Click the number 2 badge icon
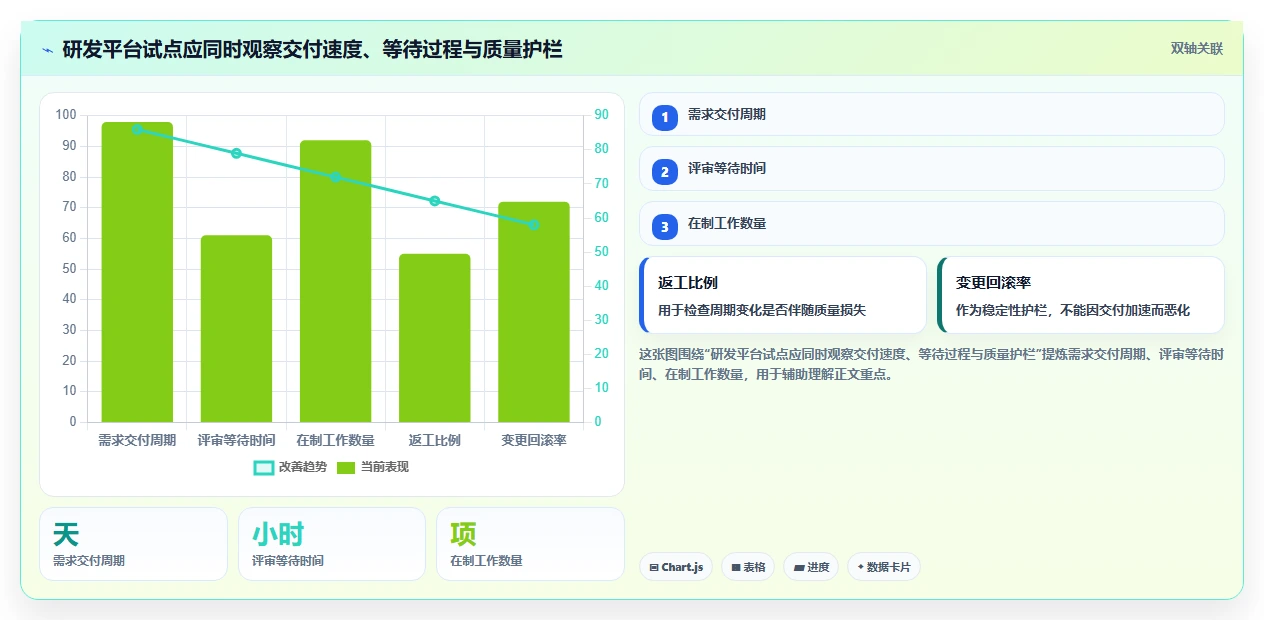This screenshot has width=1264, height=620. pos(664,171)
